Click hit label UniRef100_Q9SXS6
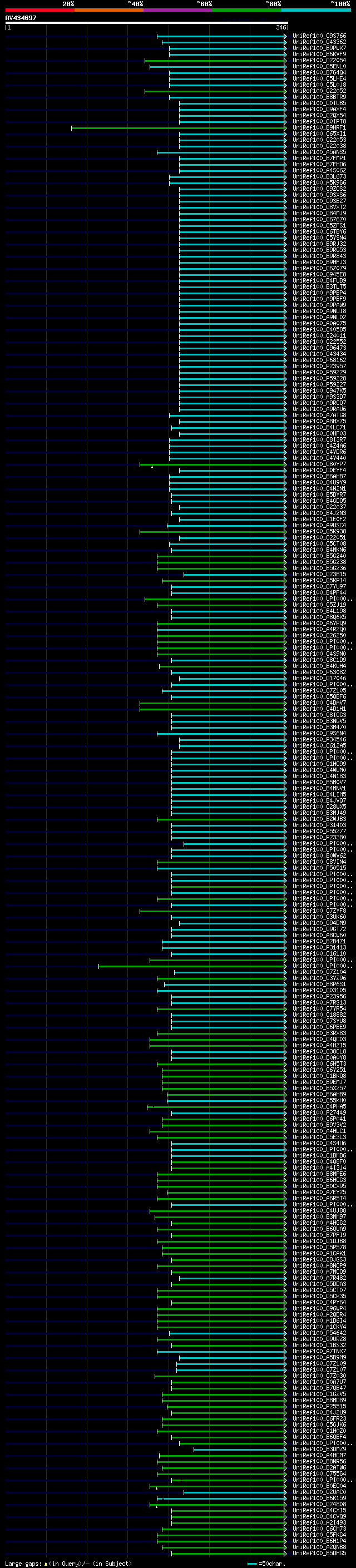 (319, 195)
